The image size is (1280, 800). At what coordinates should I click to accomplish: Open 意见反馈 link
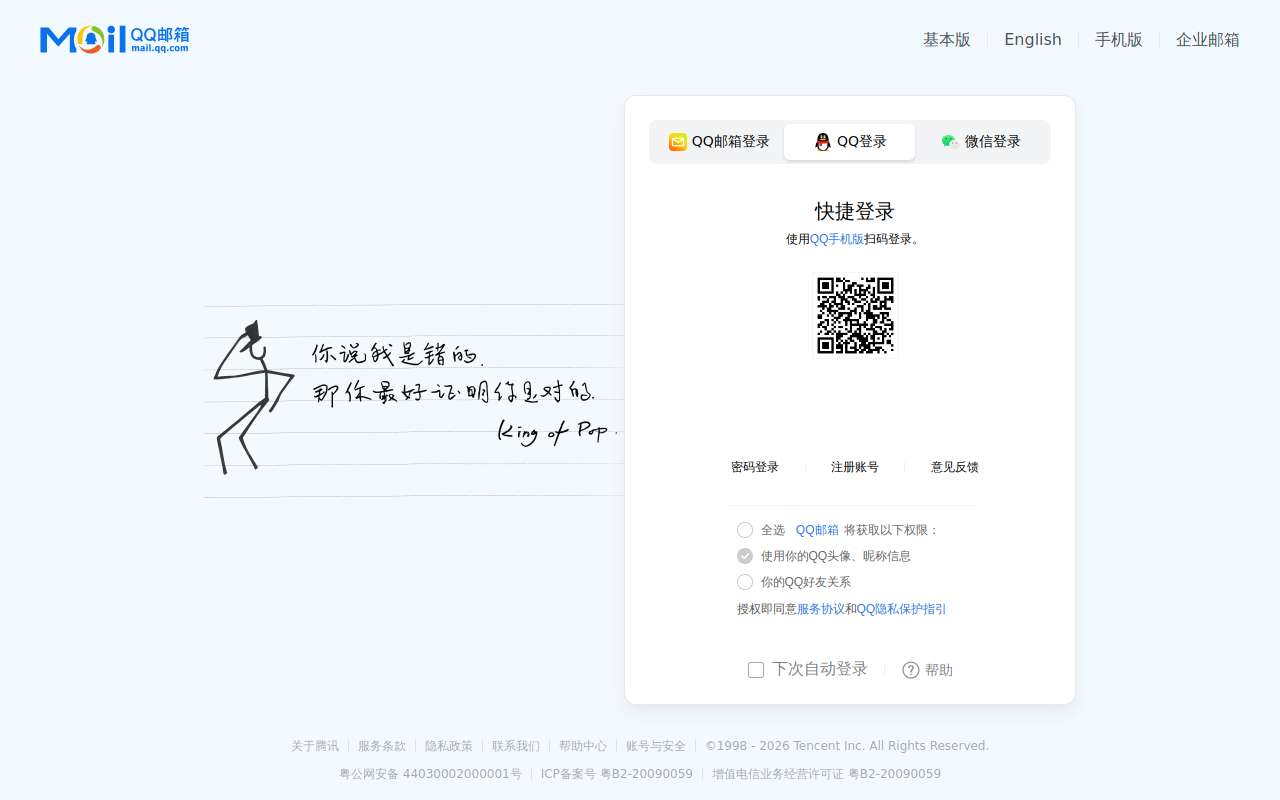[x=955, y=467]
